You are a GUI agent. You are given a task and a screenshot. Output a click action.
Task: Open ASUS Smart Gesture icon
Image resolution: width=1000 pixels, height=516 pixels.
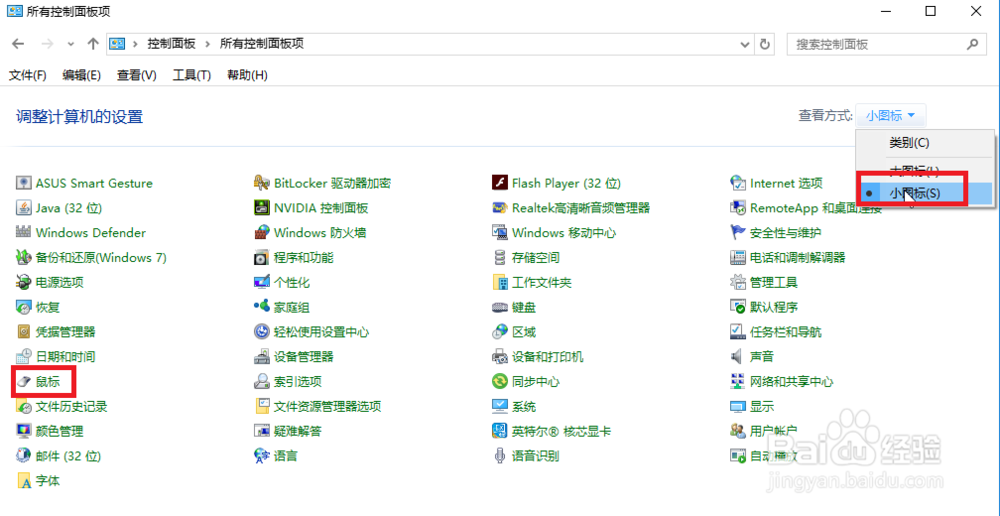24,183
